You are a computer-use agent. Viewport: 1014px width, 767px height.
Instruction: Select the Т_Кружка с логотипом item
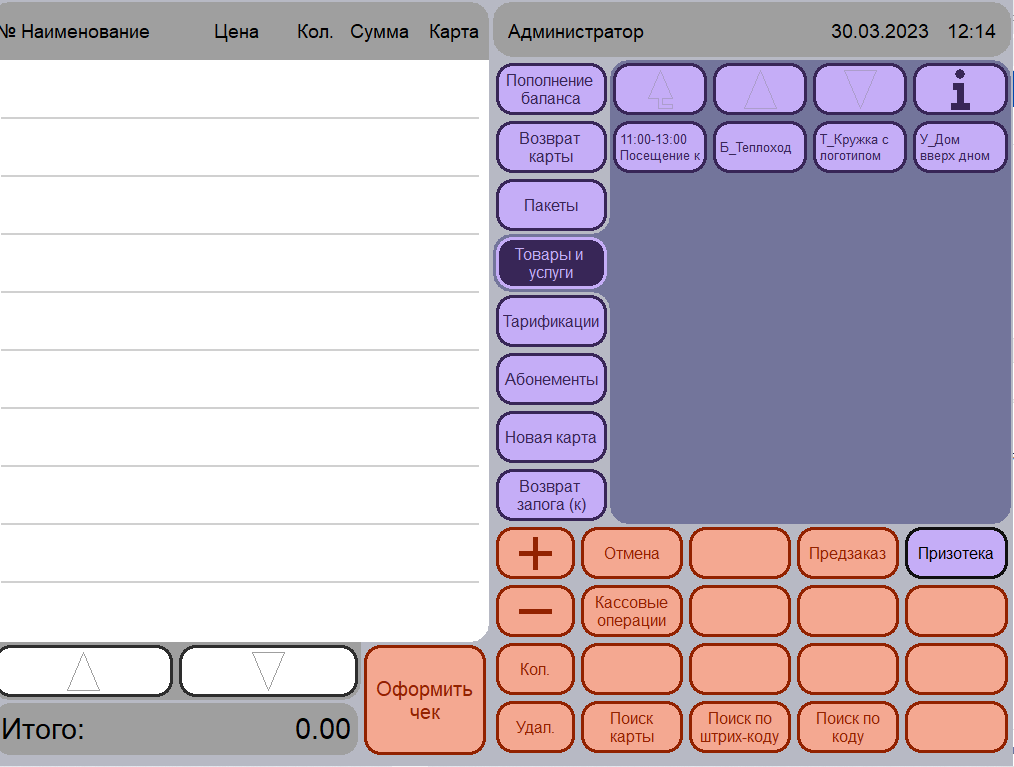[859, 147]
